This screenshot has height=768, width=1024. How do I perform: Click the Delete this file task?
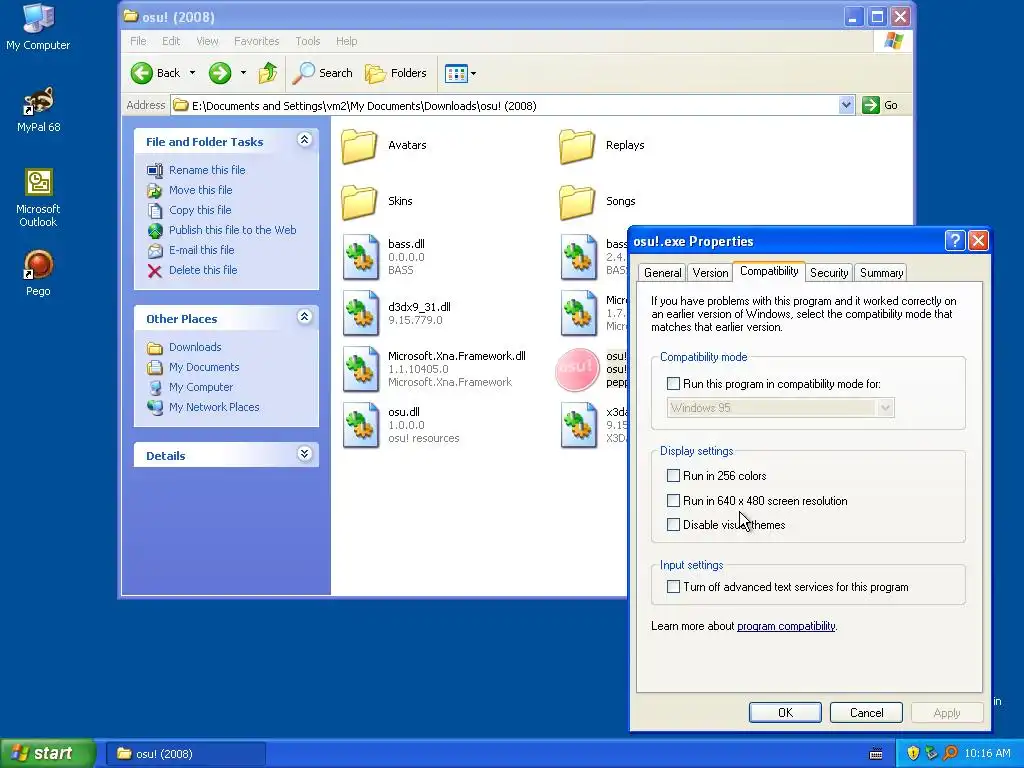pyautogui.click(x=203, y=270)
